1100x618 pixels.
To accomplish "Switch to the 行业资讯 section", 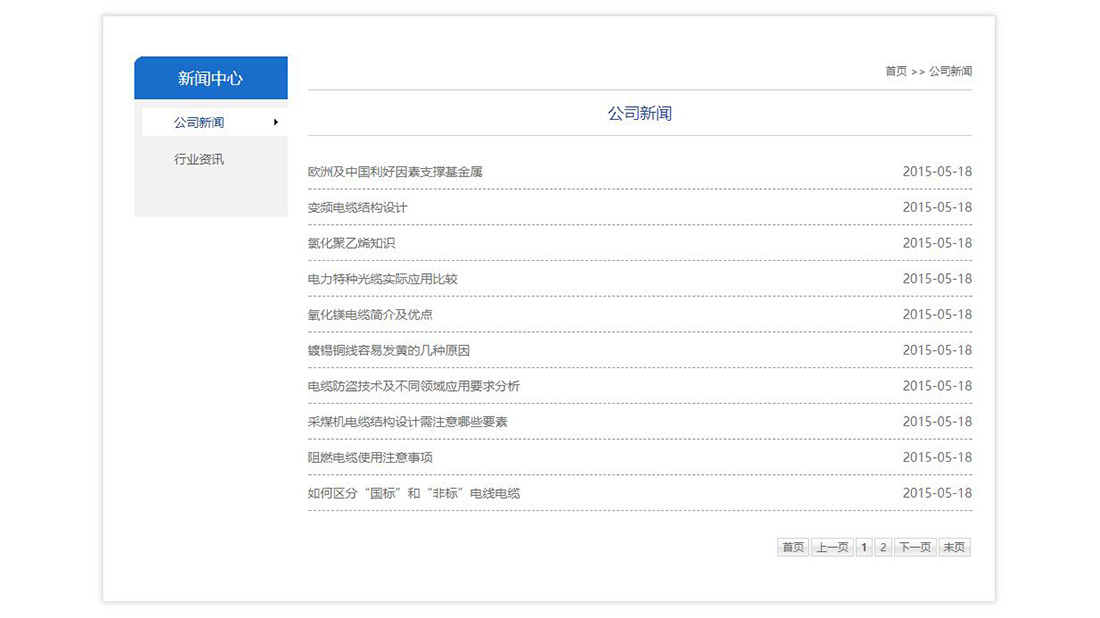I will [197, 158].
